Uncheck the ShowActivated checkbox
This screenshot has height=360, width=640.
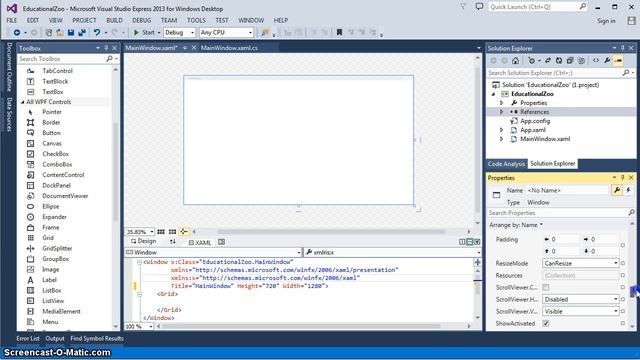pyautogui.click(x=546, y=323)
